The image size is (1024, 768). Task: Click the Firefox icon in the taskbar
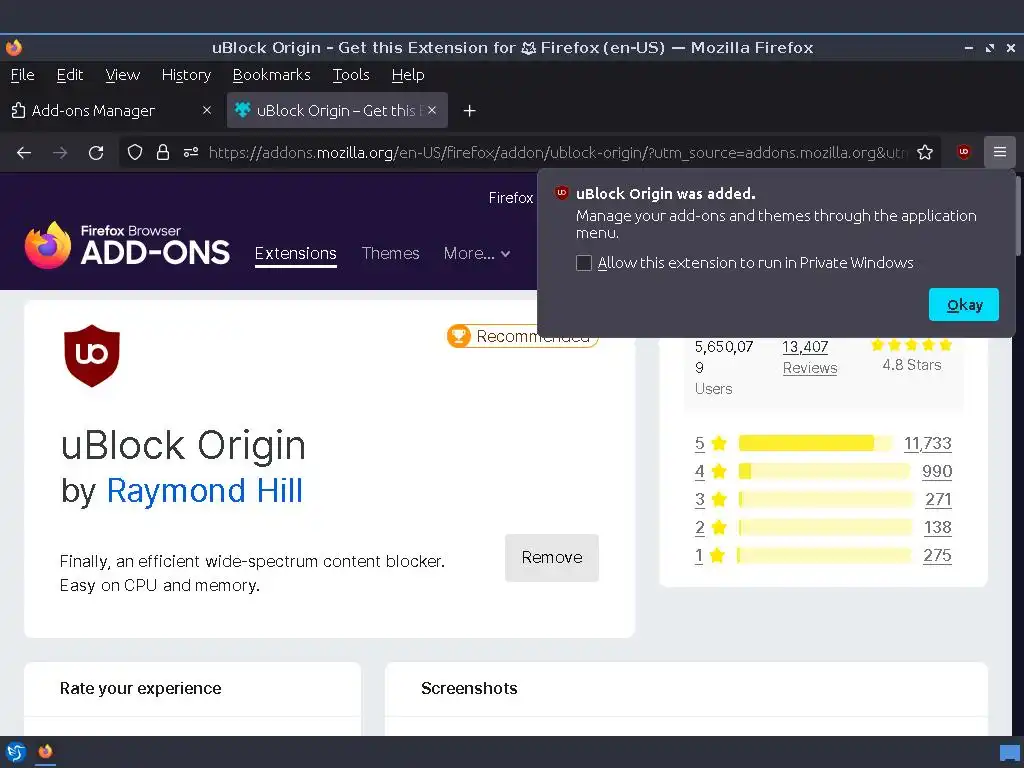coord(45,752)
